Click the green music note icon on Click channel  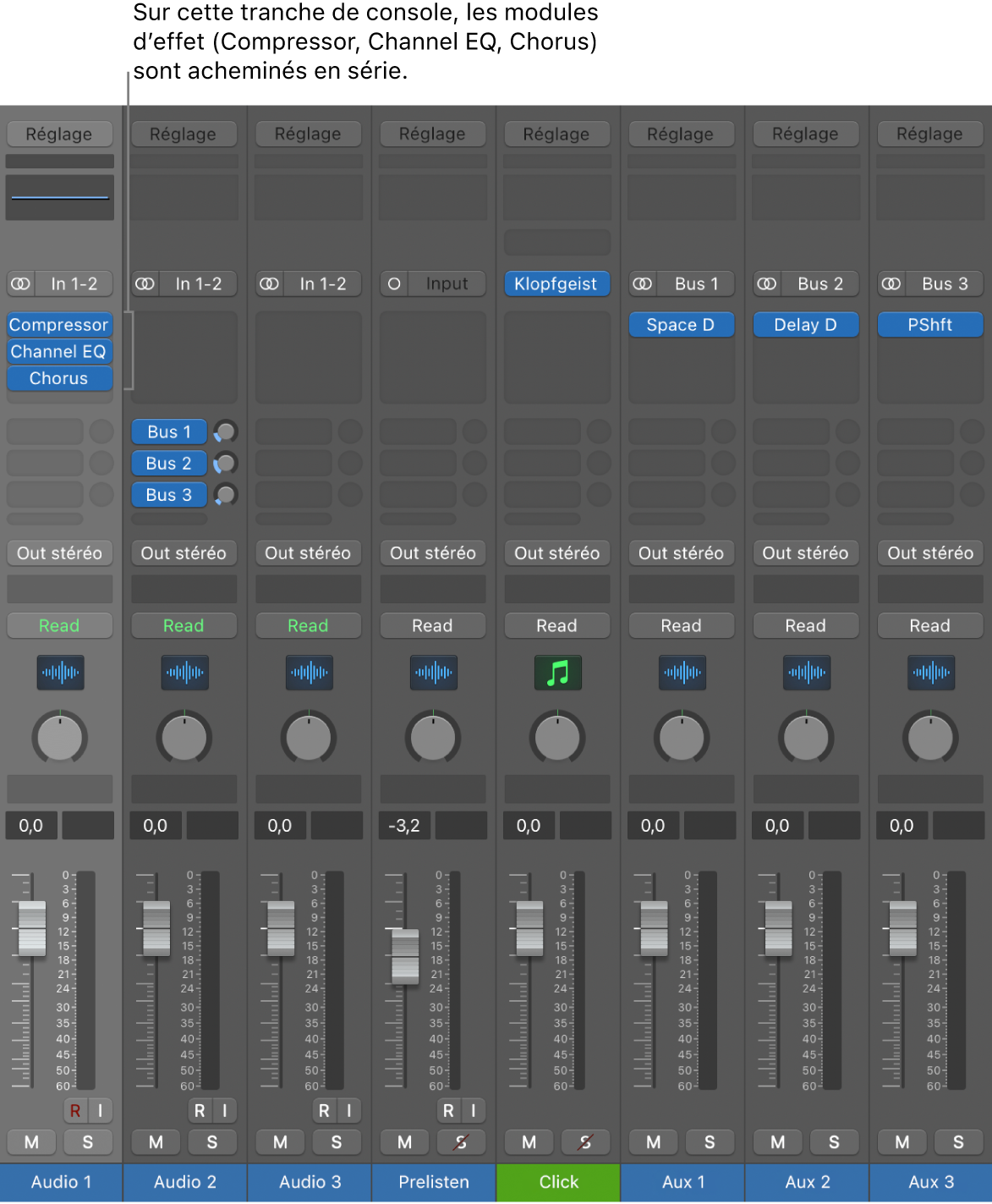pos(557,673)
